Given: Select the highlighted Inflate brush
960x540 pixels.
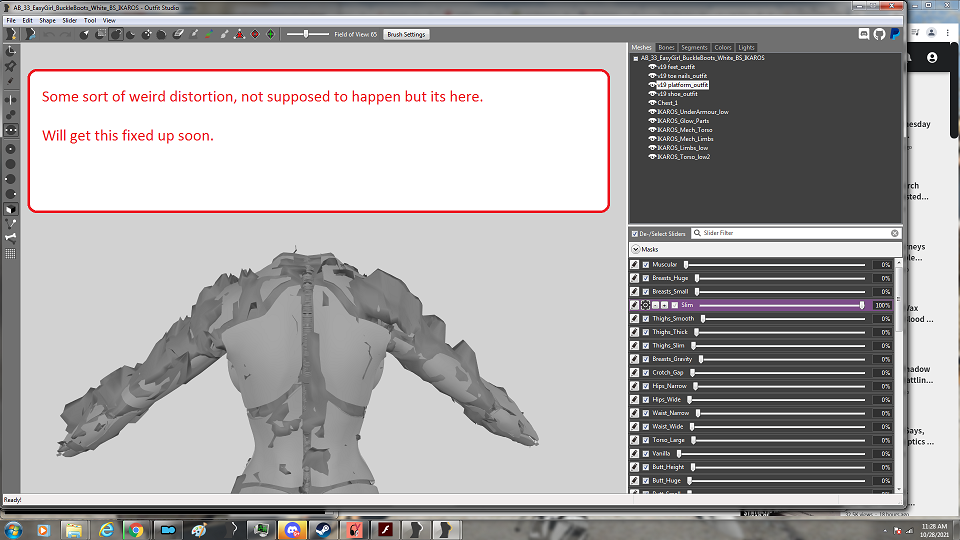Looking at the screenshot, I should pos(116,34).
